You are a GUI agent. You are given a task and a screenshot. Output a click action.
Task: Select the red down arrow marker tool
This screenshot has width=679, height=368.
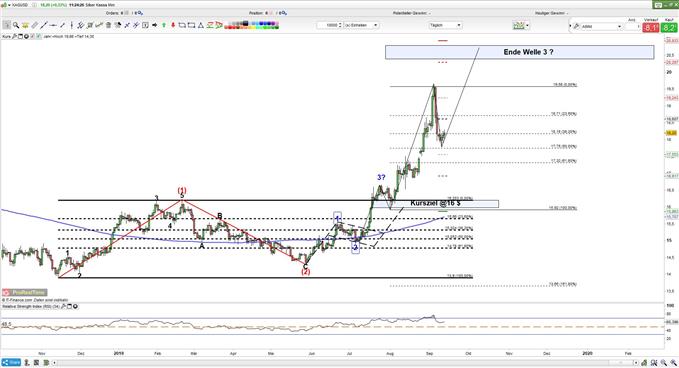tap(173, 25)
